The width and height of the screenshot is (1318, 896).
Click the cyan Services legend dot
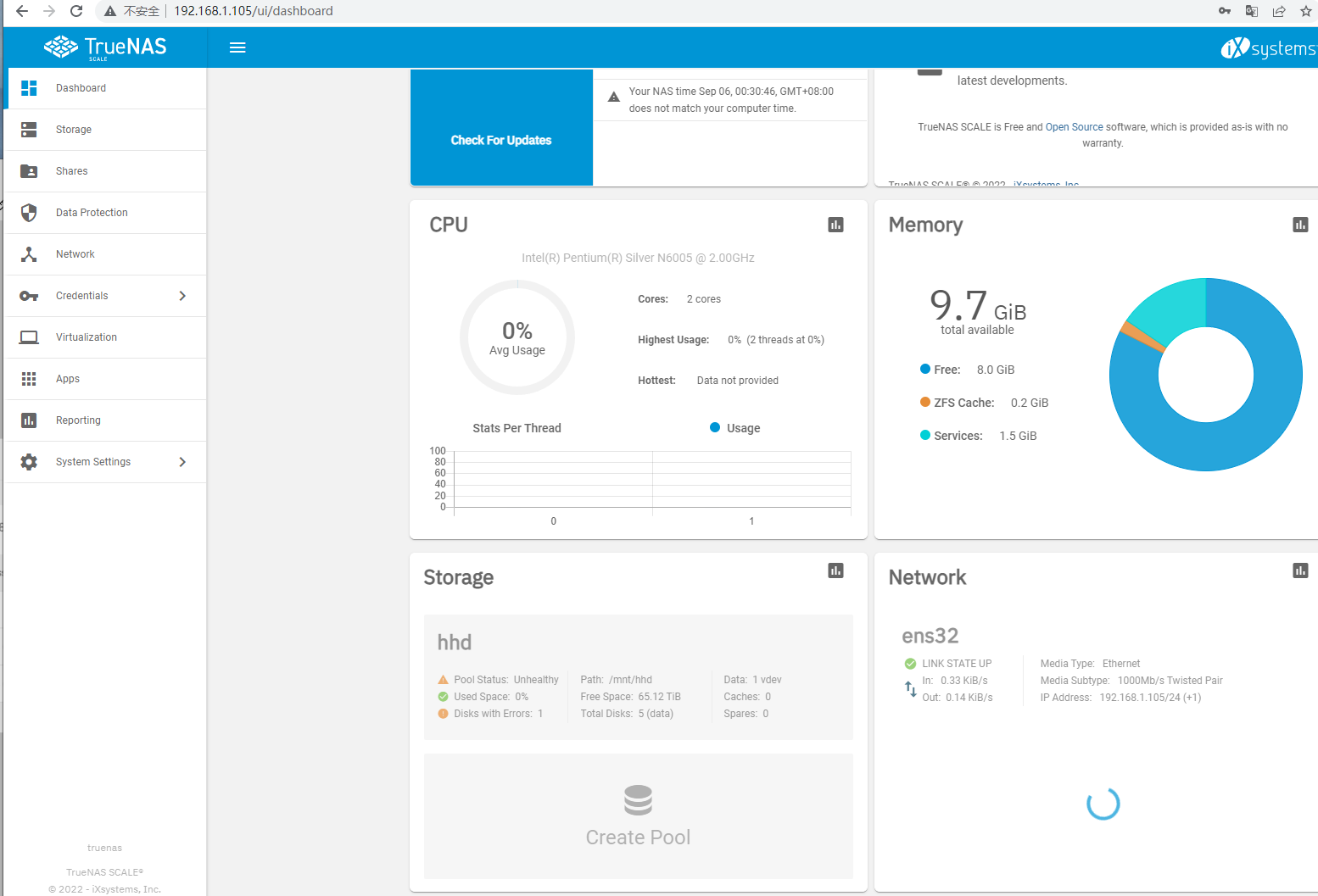(x=925, y=435)
